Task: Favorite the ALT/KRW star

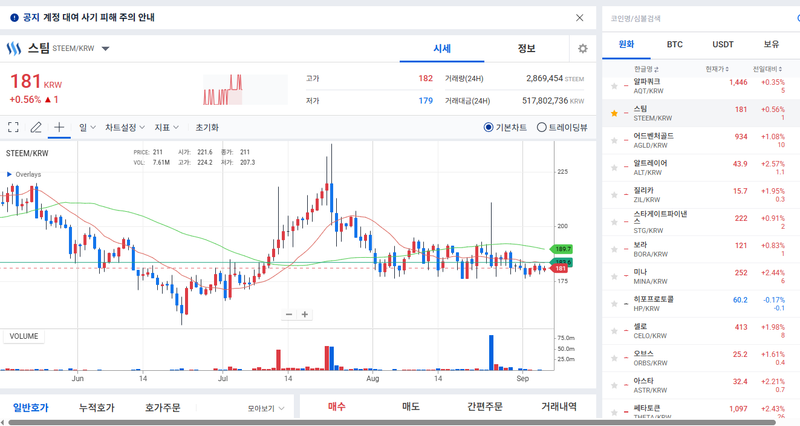Action: coord(614,168)
